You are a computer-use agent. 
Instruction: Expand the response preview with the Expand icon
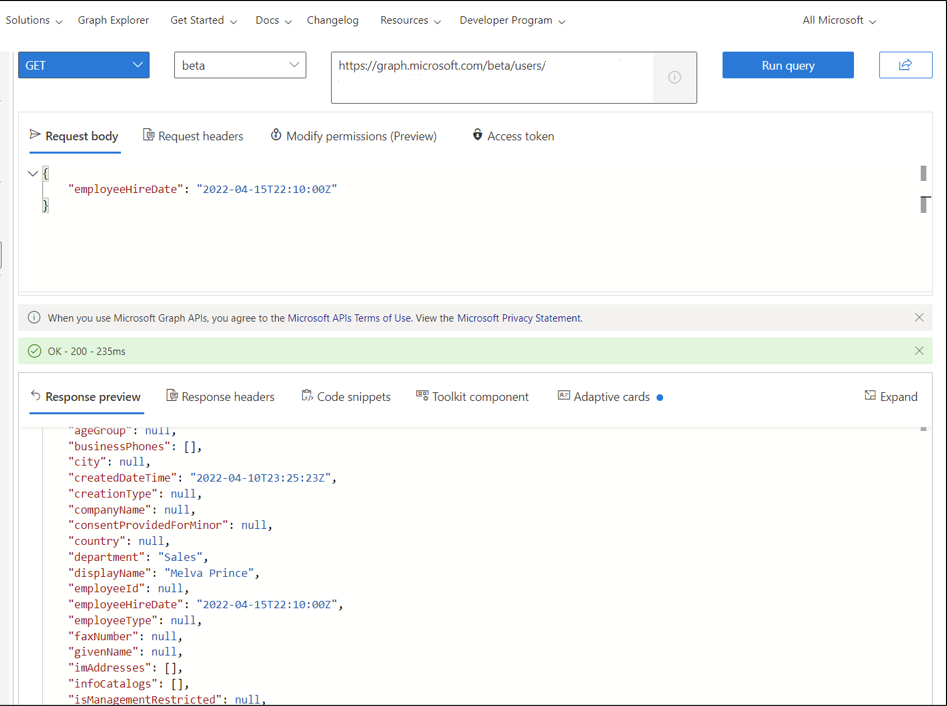(890, 396)
